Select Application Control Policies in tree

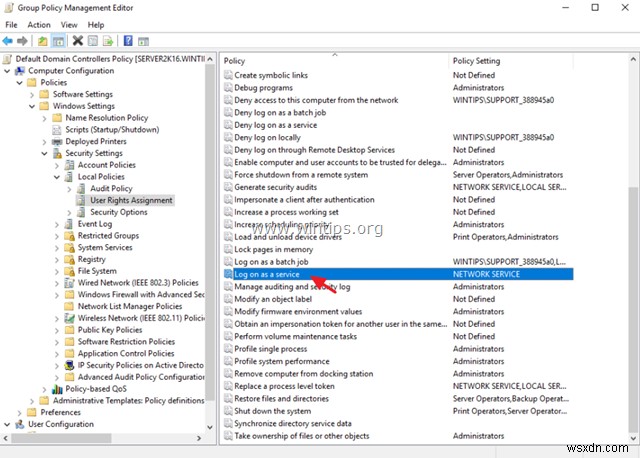(x=126, y=354)
